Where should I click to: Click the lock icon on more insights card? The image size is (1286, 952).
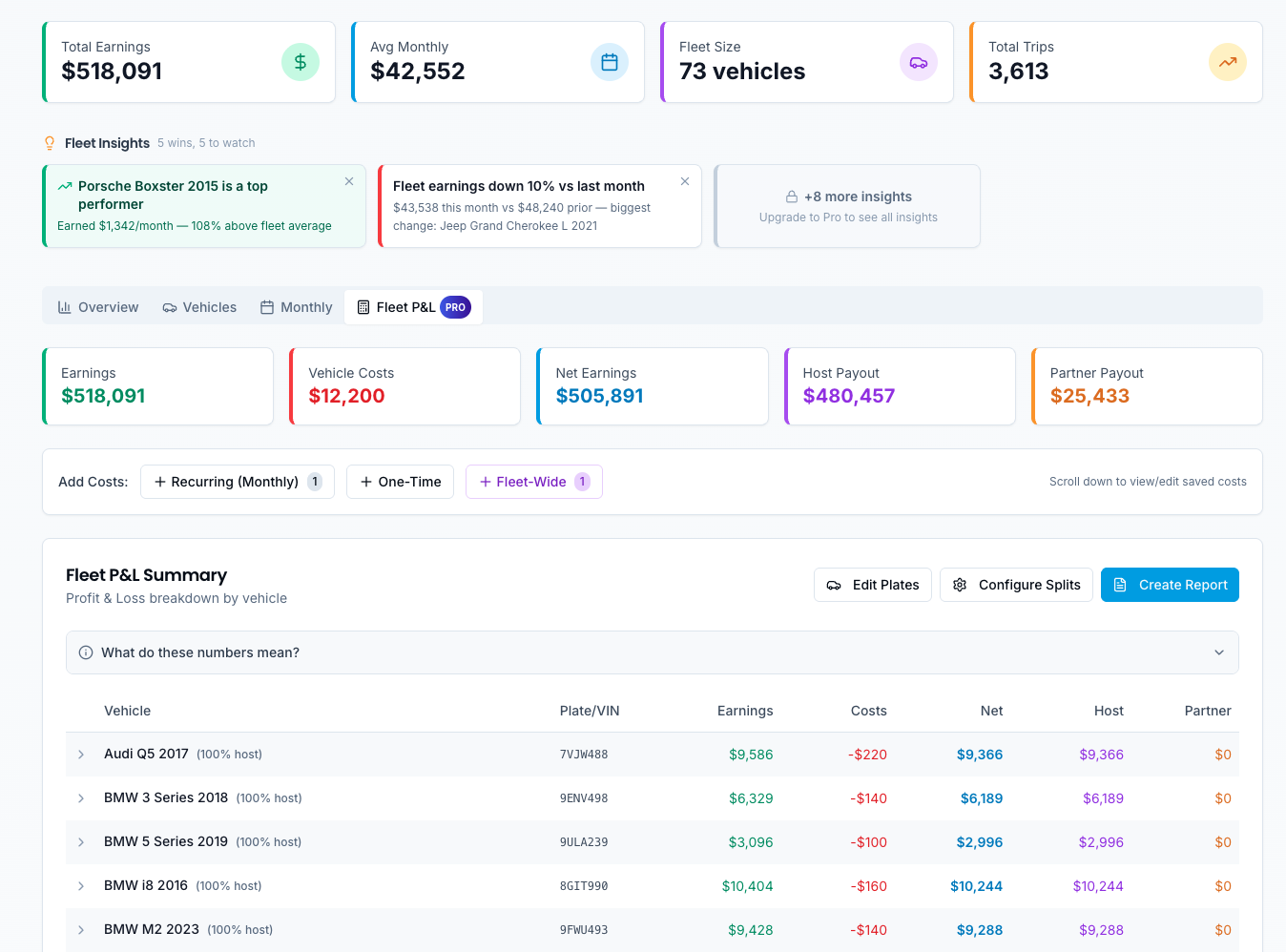(792, 197)
